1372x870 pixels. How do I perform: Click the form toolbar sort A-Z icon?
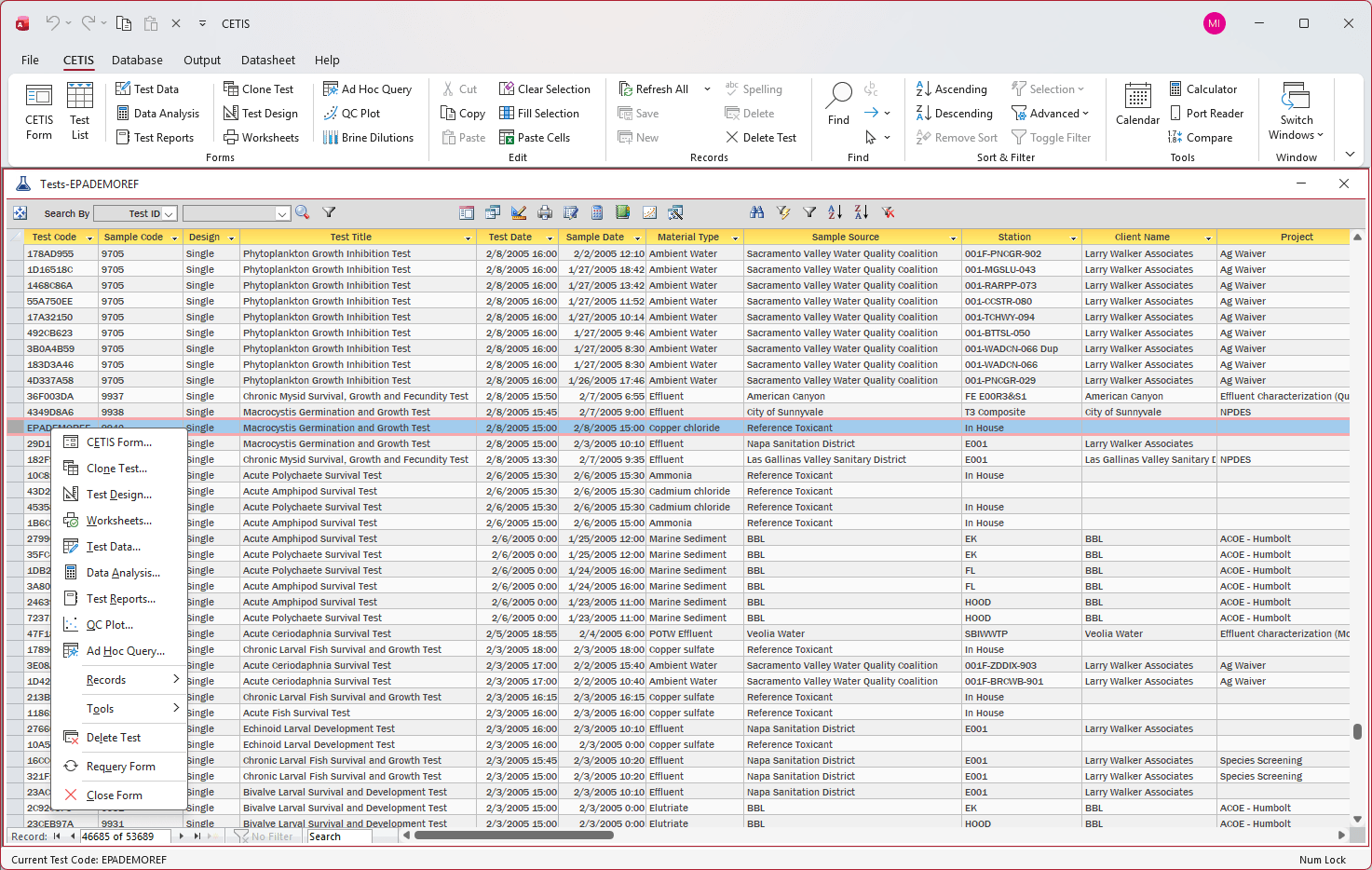click(835, 212)
